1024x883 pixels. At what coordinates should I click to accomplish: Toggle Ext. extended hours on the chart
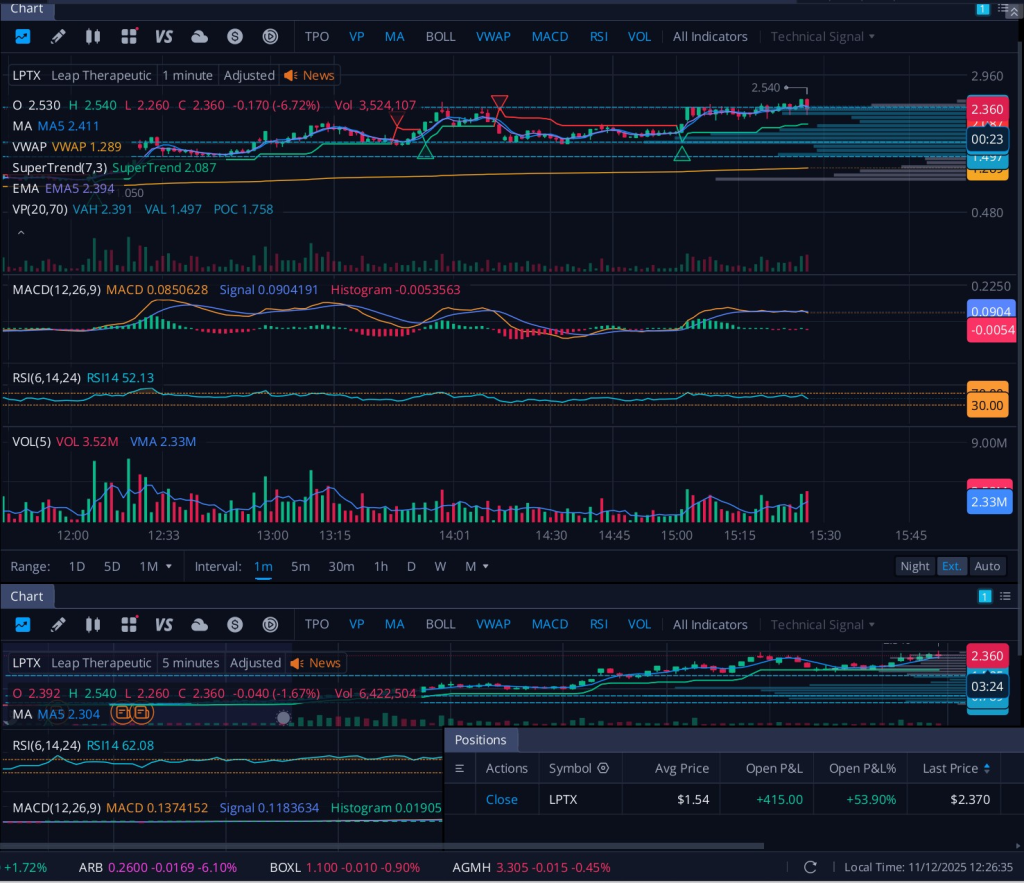coord(951,566)
